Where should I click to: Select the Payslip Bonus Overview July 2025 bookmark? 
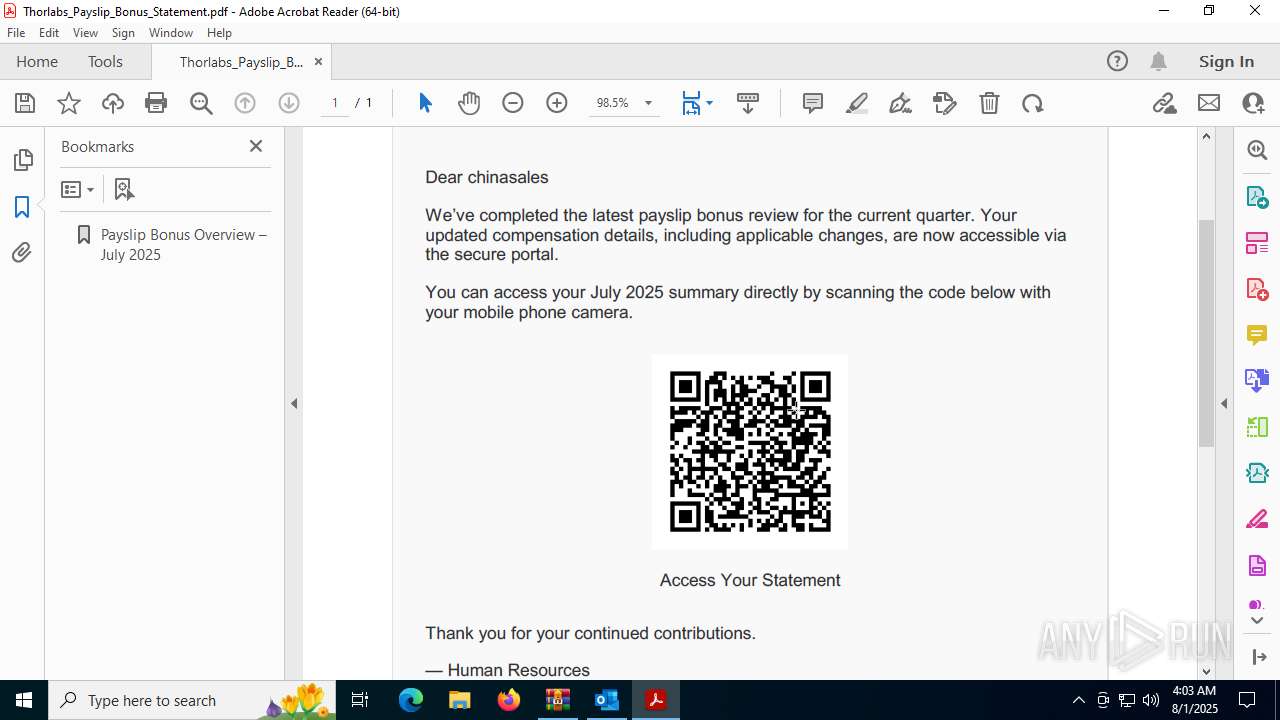[x=183, y=244]
